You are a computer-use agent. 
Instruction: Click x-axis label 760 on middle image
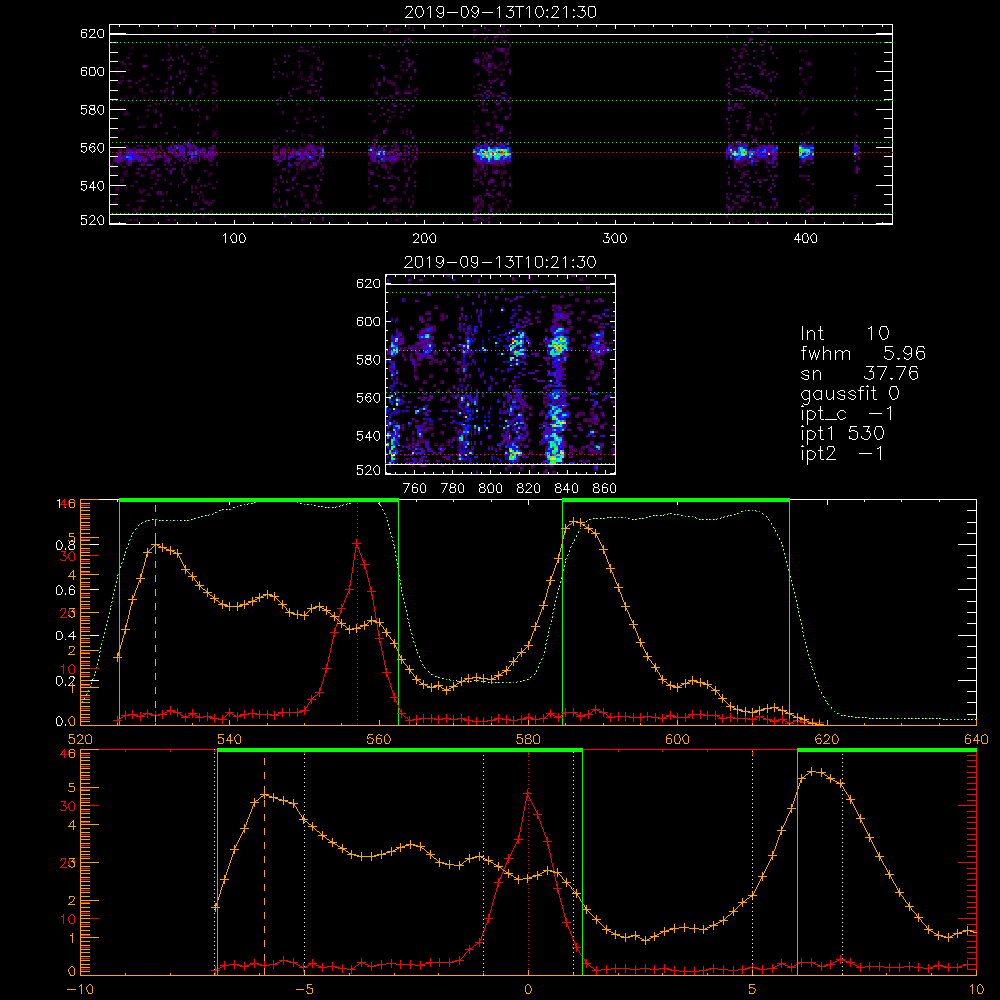click(415, 488)
